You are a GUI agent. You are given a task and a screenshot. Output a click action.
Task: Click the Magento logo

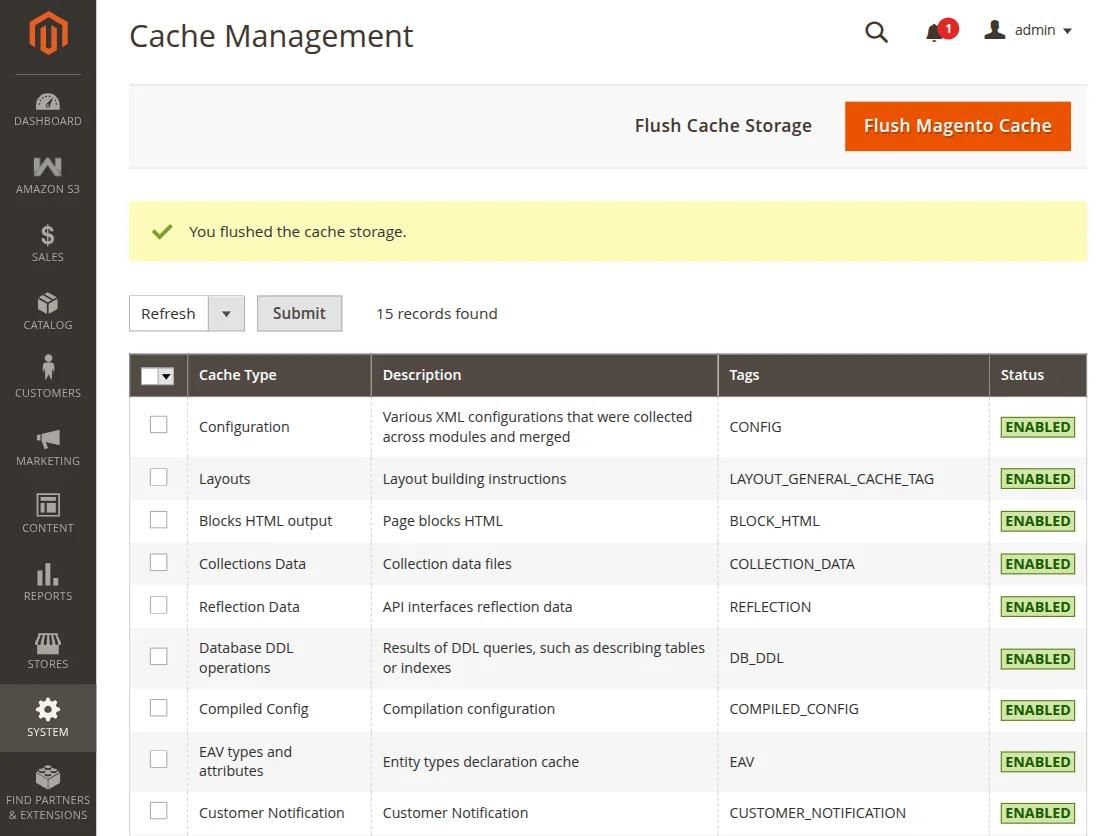[x=47, y=33]
